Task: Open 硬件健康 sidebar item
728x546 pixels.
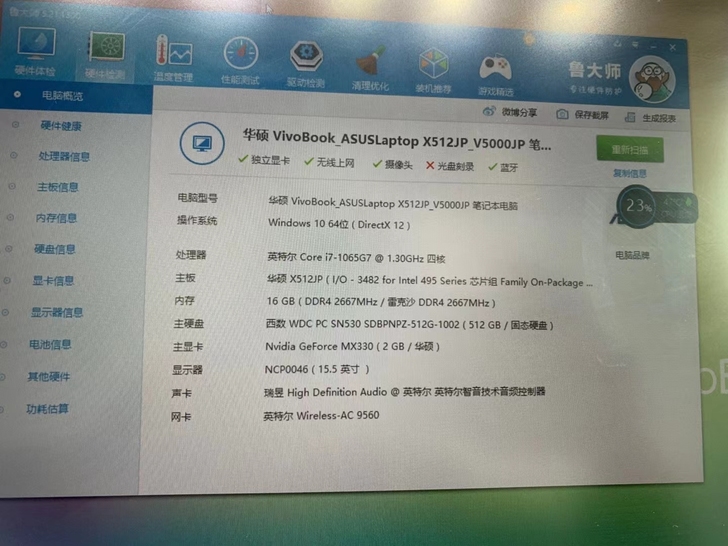Action: (61, 125)
